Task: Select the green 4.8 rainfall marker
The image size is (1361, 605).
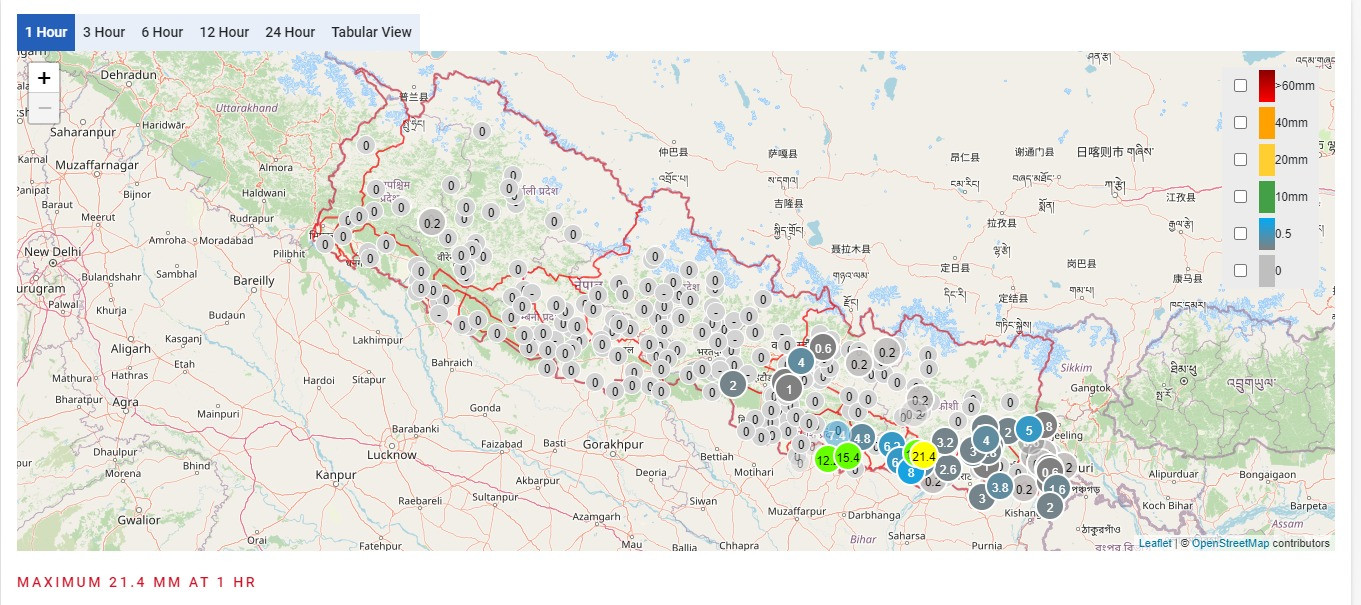Action: (862, 438)
